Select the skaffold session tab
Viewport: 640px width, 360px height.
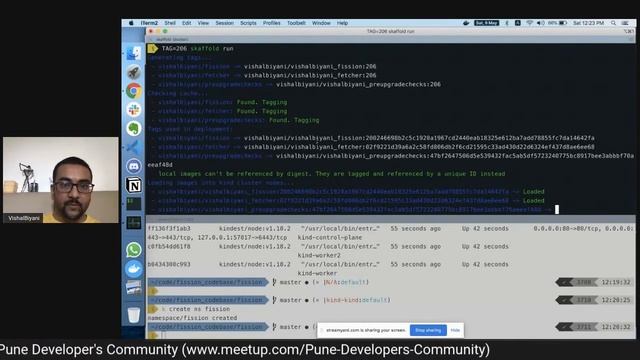click(x=172, y=39)
